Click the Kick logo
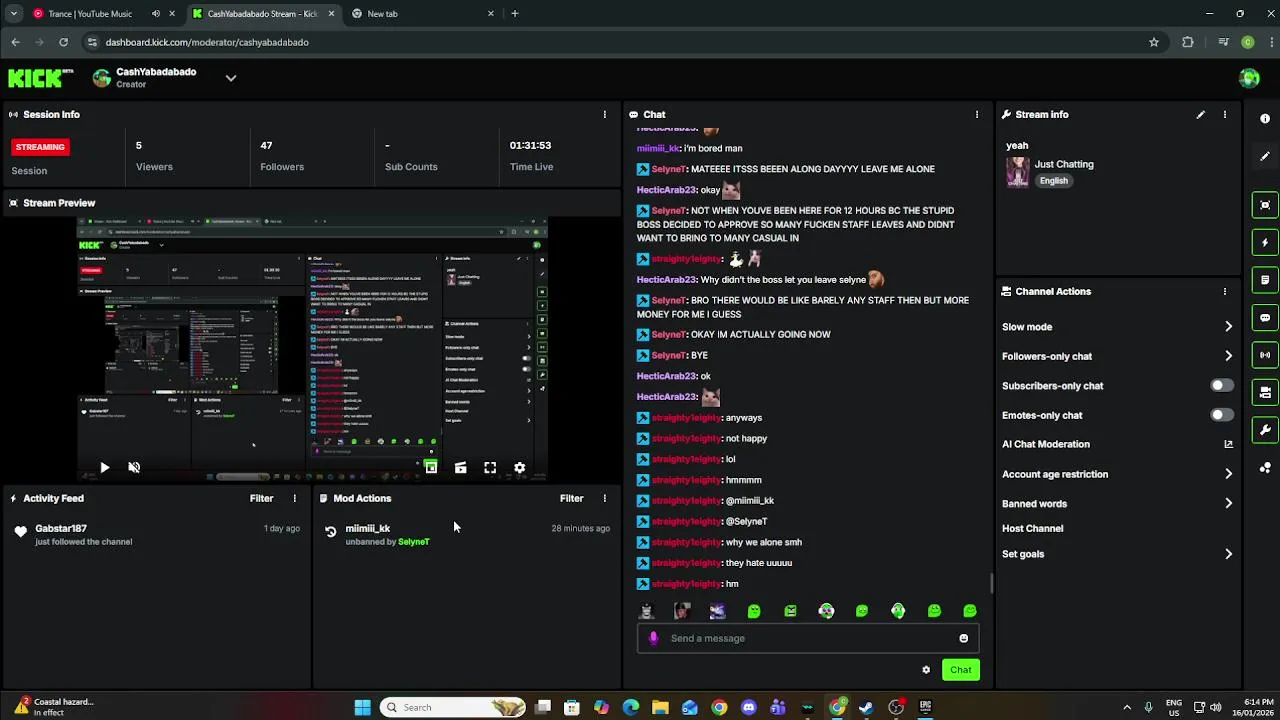The image size is (1280, 720). point(40,77)
